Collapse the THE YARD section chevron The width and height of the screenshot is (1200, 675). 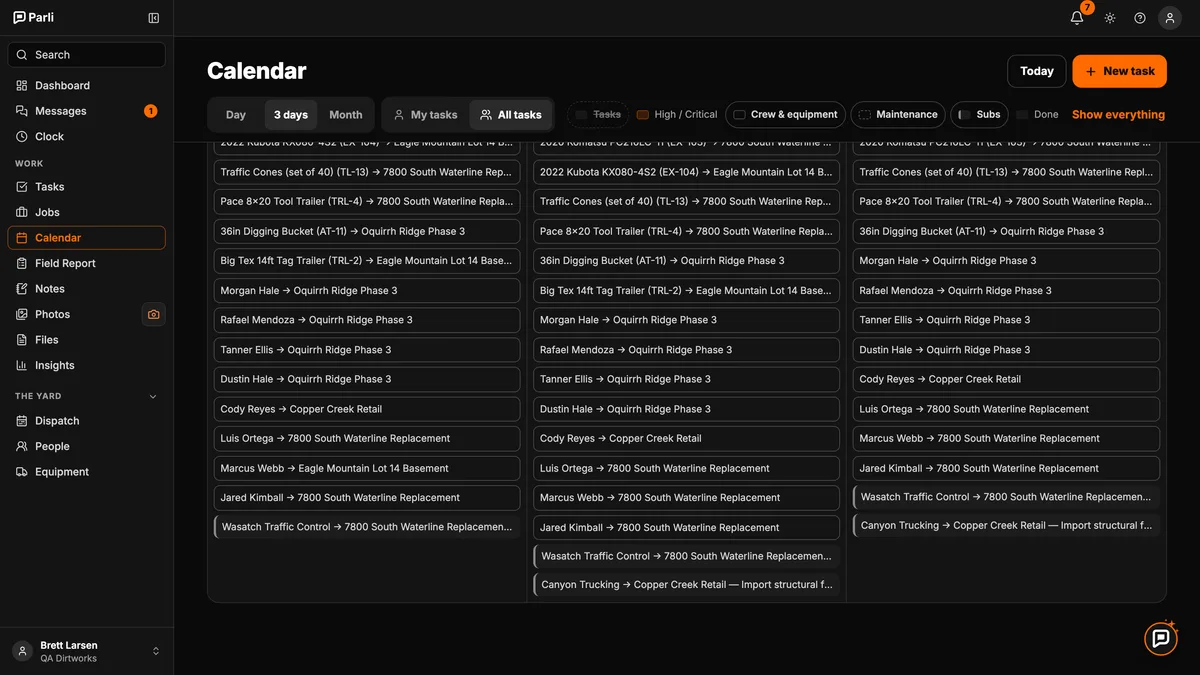[x=153, y=396]
